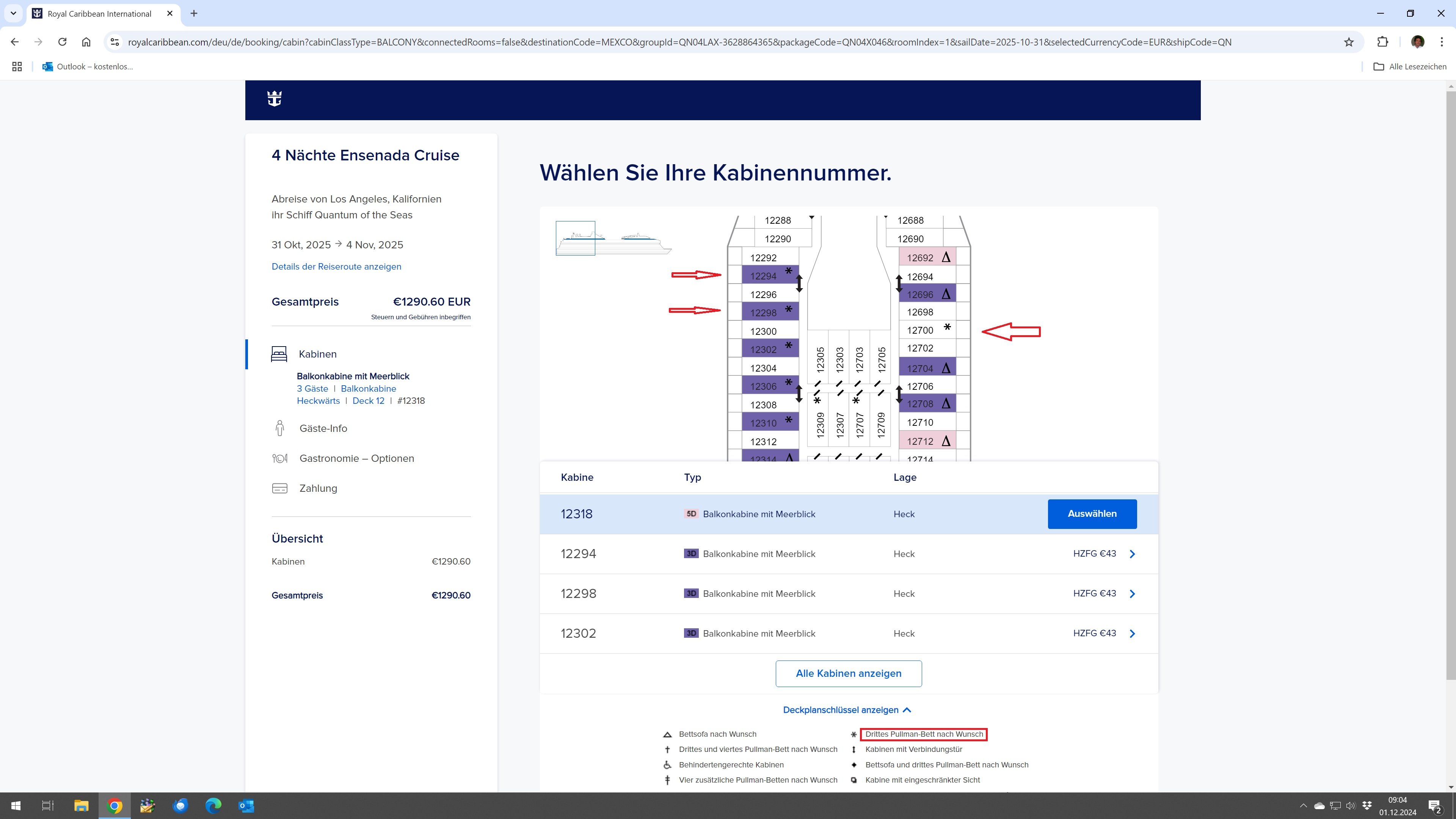Click the 3D badge in row 12294
This screenshot has height=819, width=1456.
point(691,553)
